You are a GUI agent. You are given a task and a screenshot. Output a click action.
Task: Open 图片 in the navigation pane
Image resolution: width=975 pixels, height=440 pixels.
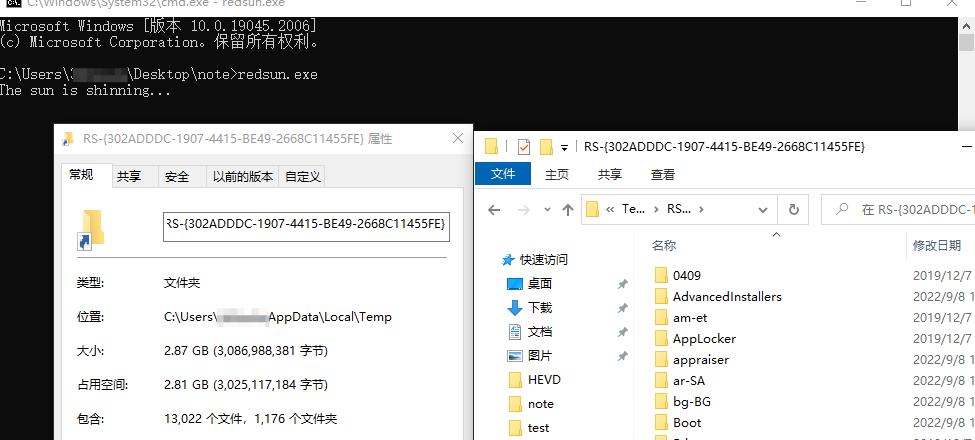(540, 356)
